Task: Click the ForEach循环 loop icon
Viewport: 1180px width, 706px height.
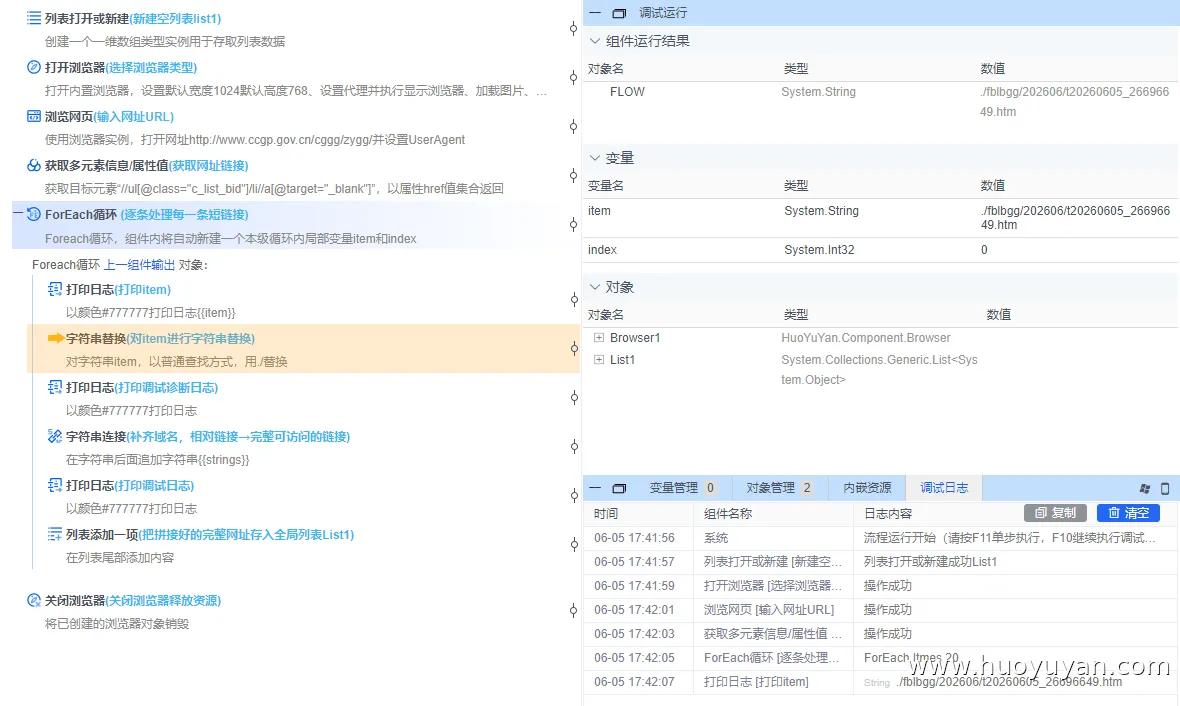Action: [34, 214]
